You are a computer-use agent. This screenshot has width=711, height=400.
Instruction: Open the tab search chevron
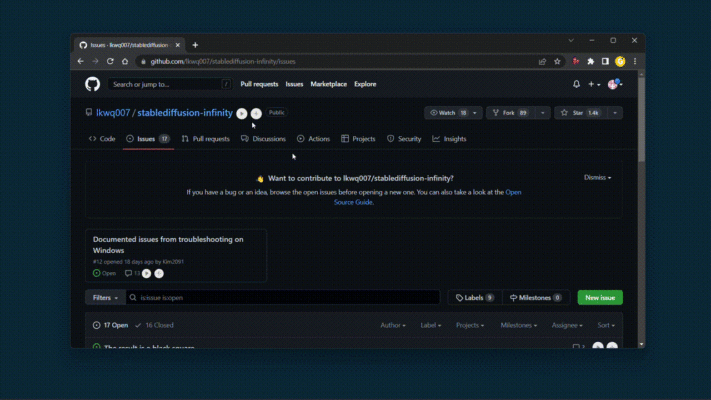pyautogui.click(x=571, y=40)
